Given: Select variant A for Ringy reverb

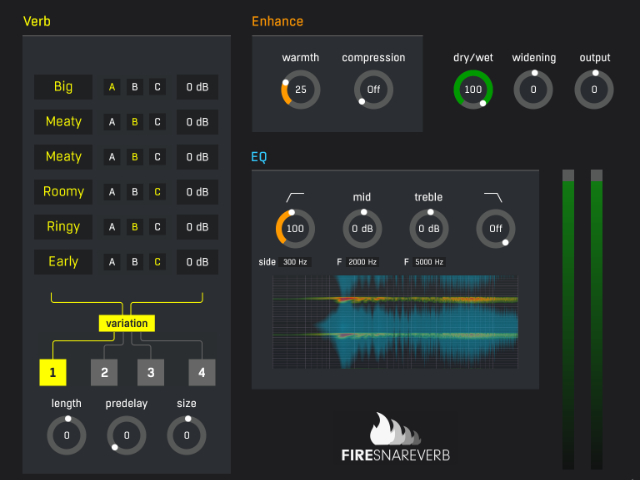Looking at the screenshot, I should [x=112, y=227].
